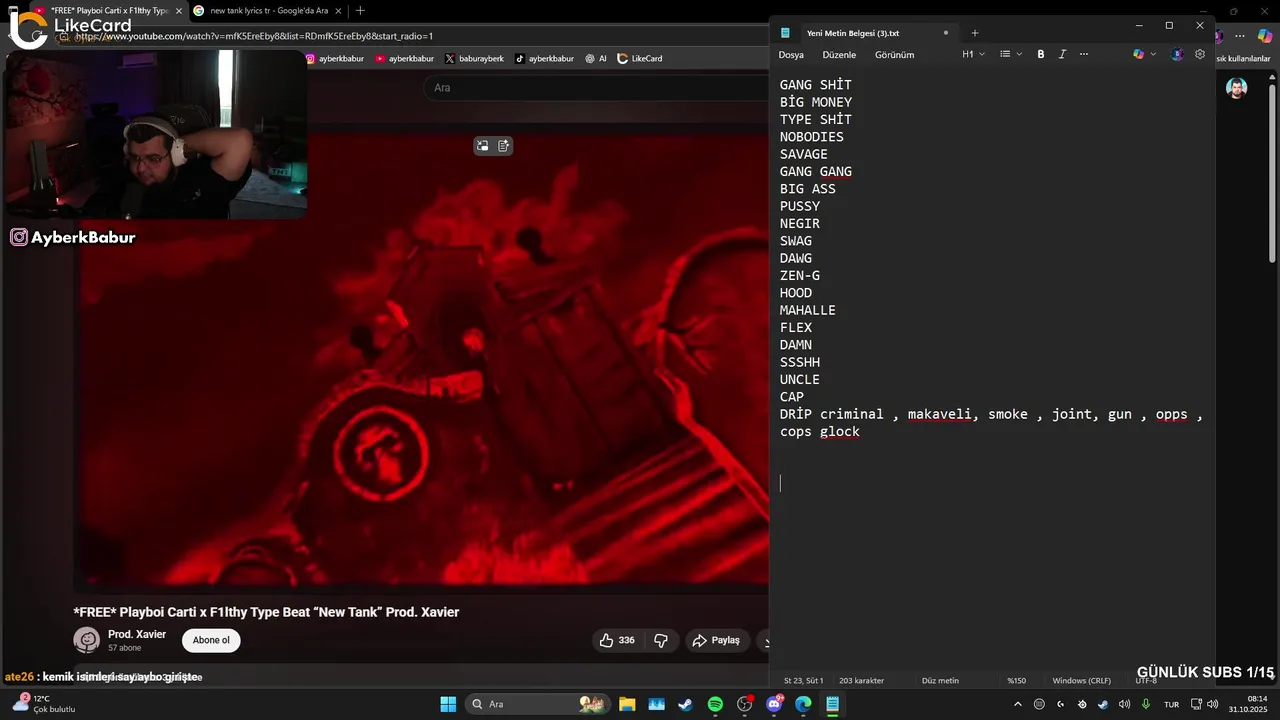Open a new browser tab

(x=360, y=10)
